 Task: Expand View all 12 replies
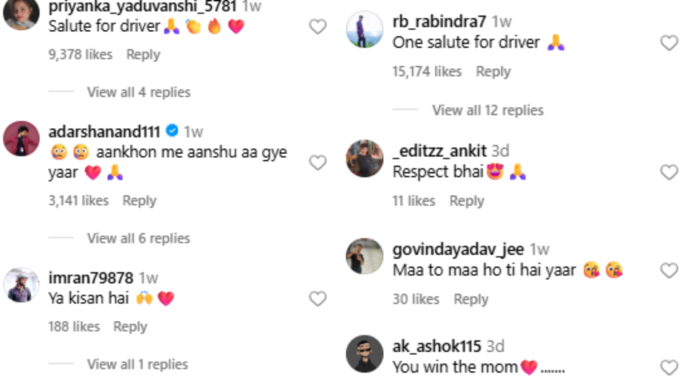pyautogui.click(x=488, y=110)
